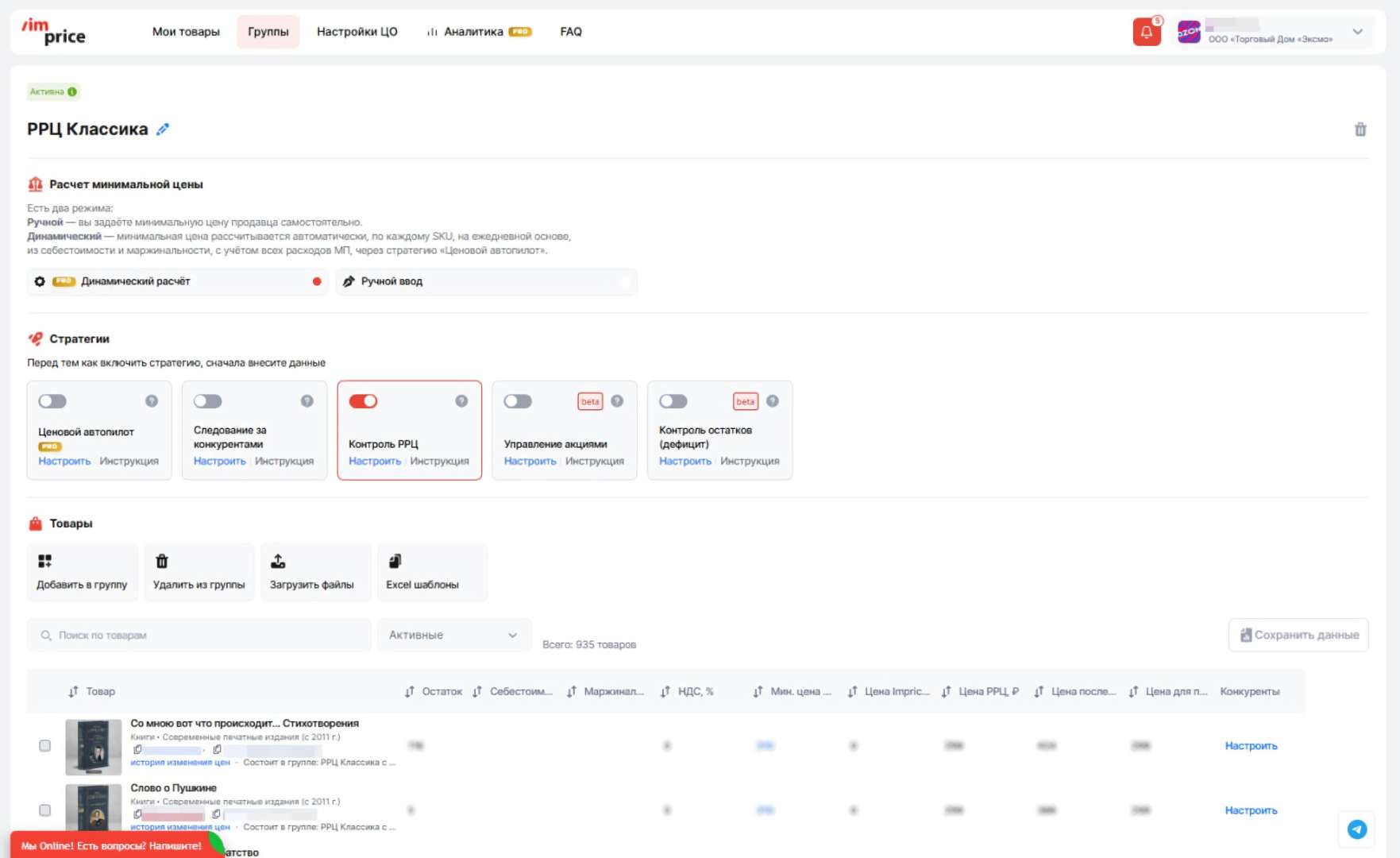This screenshot has width=1400, height=858.
Task: Open help for Контроль остатков card
Action: pos(773,401)
